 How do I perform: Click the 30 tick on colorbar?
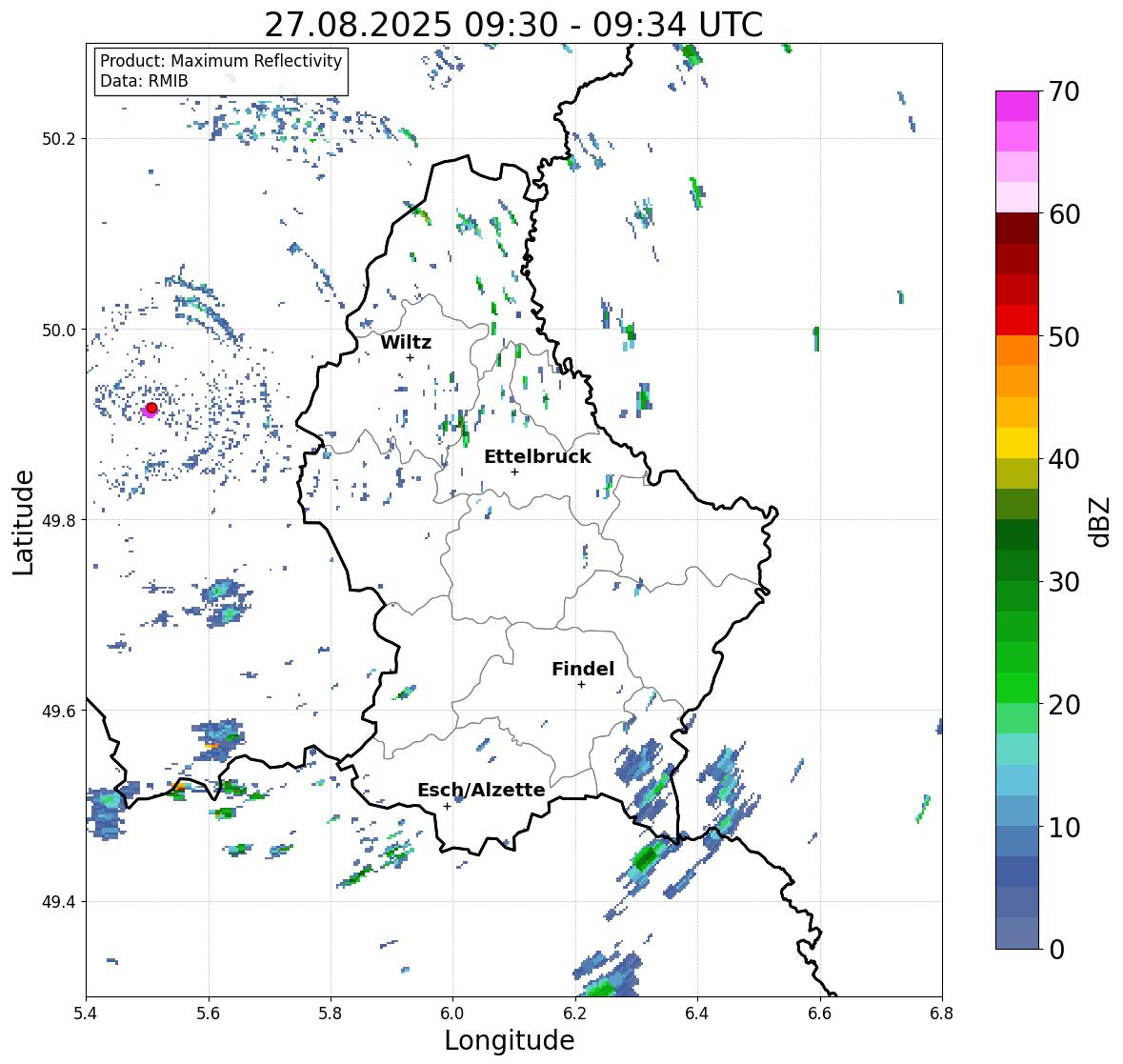click(x=1063, y=582)
